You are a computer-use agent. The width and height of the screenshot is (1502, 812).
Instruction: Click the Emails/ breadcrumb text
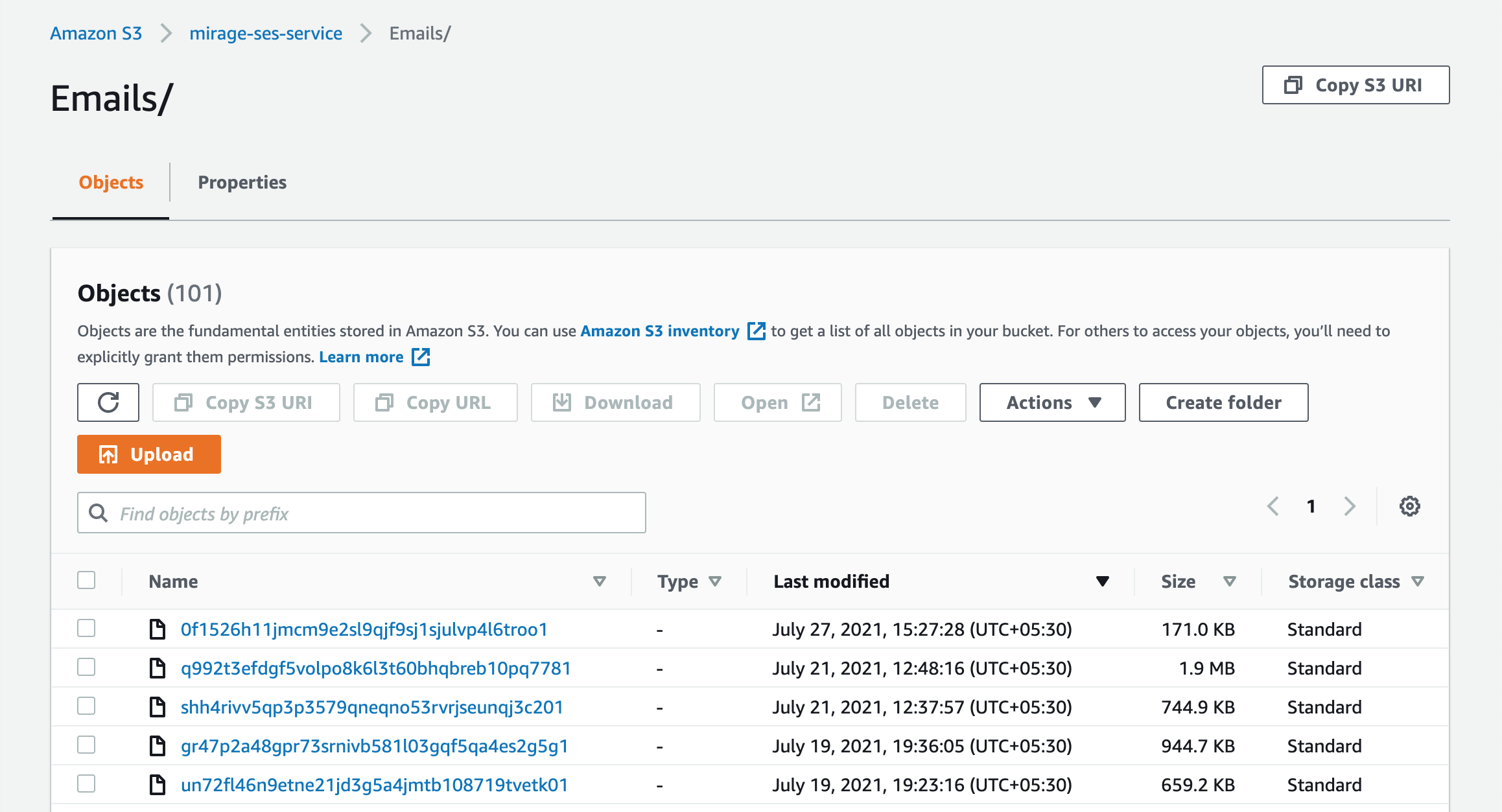420,33
